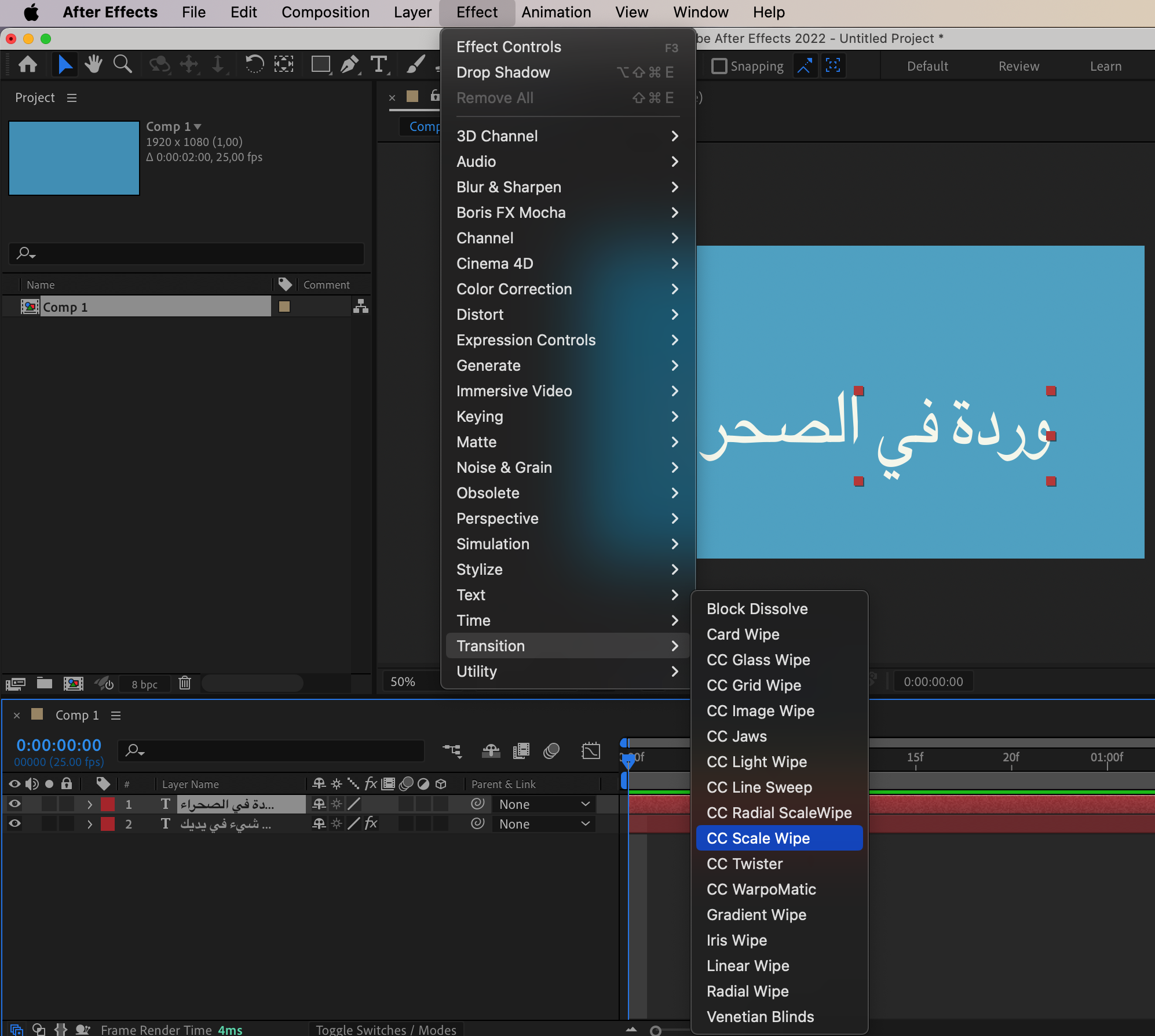The height and width of the screenshot is (1036, 1155).
Task: Click the Delete trash icon in Project panel
Action: (x=185, y=683)
